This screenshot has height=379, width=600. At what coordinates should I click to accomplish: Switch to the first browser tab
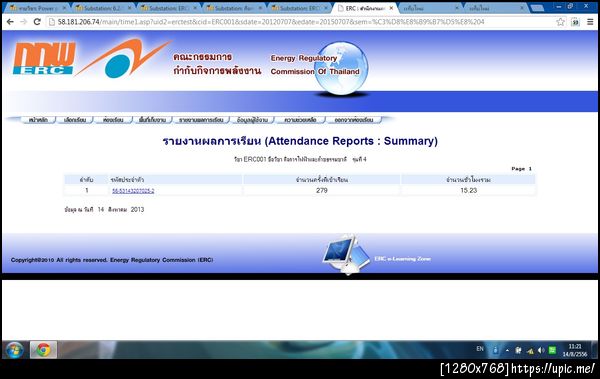coord(37,8)
